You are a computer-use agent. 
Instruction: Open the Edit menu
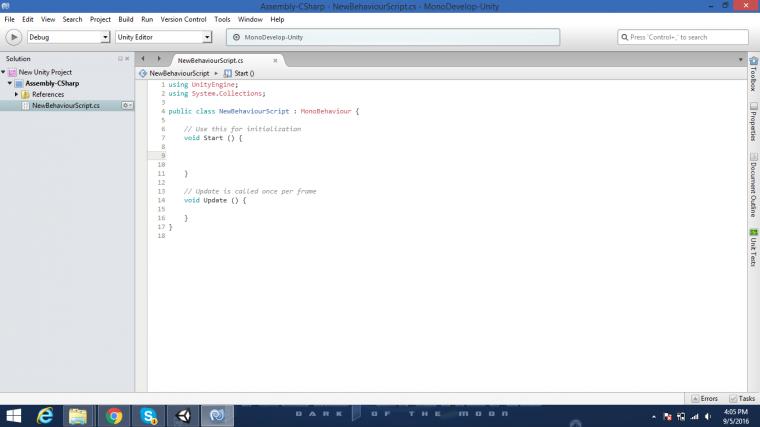28,19
